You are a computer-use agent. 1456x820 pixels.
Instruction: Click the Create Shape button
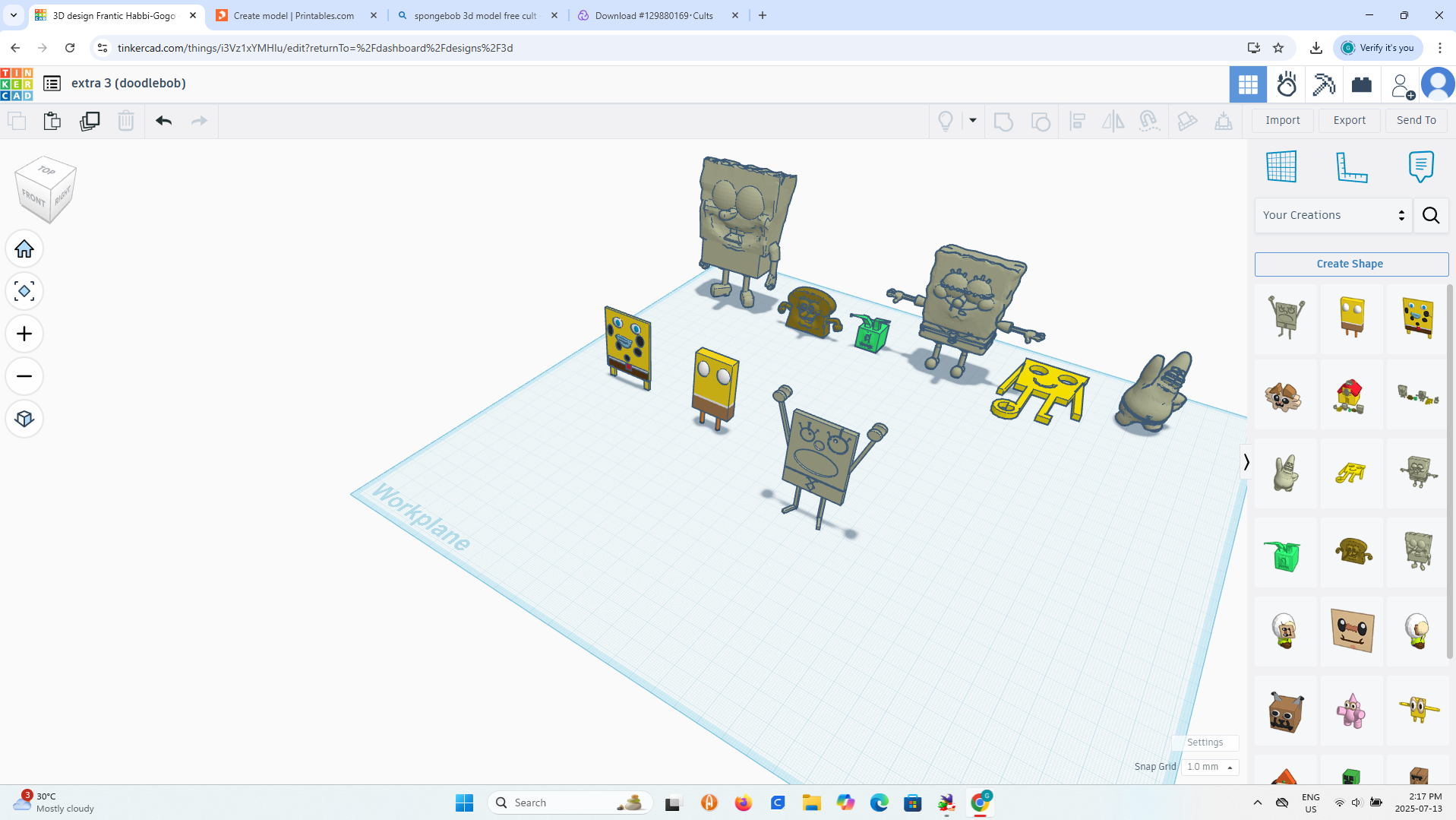click(1351, 264)
